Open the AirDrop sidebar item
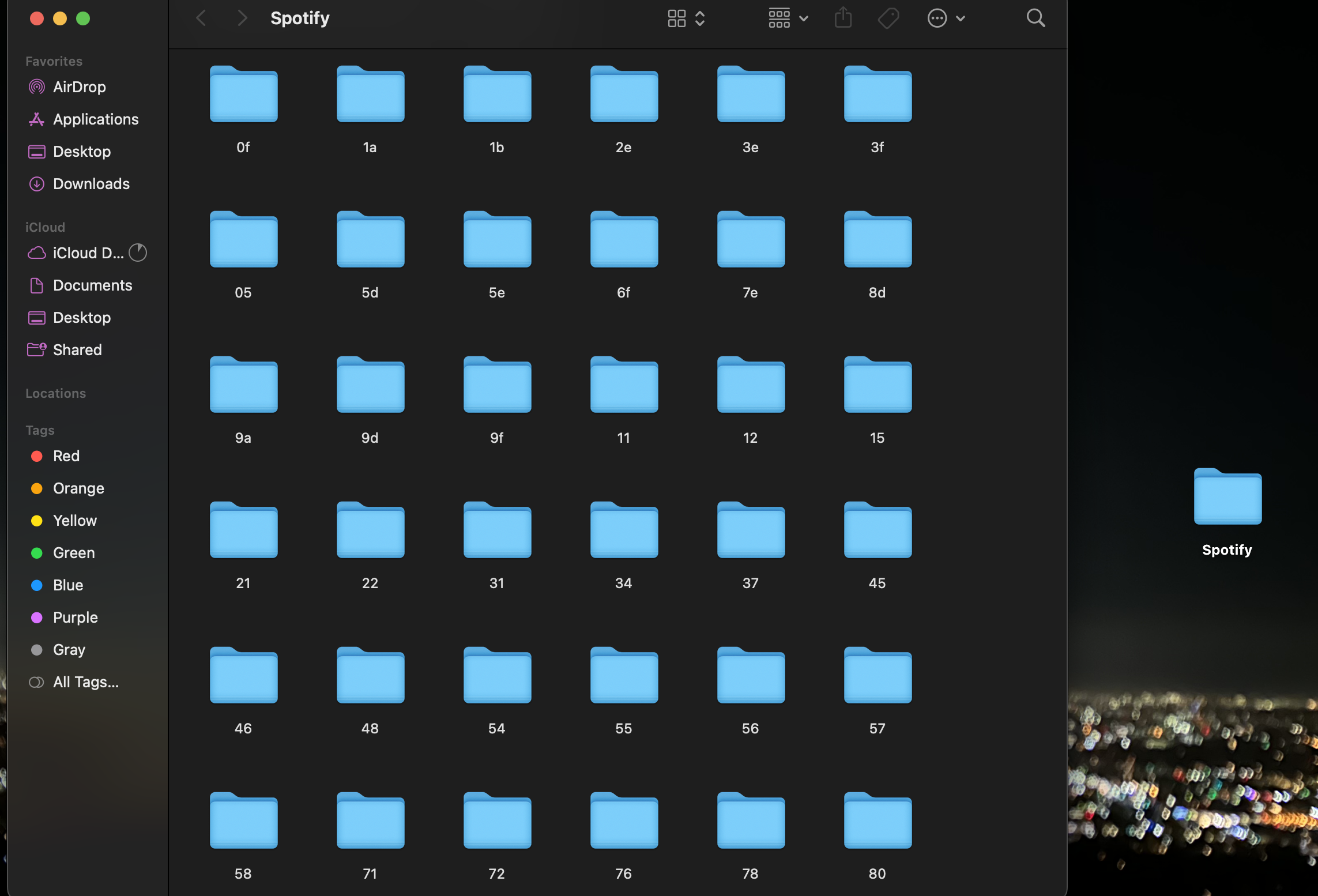This screenshot has width=1318, height=896. [79, 86]
